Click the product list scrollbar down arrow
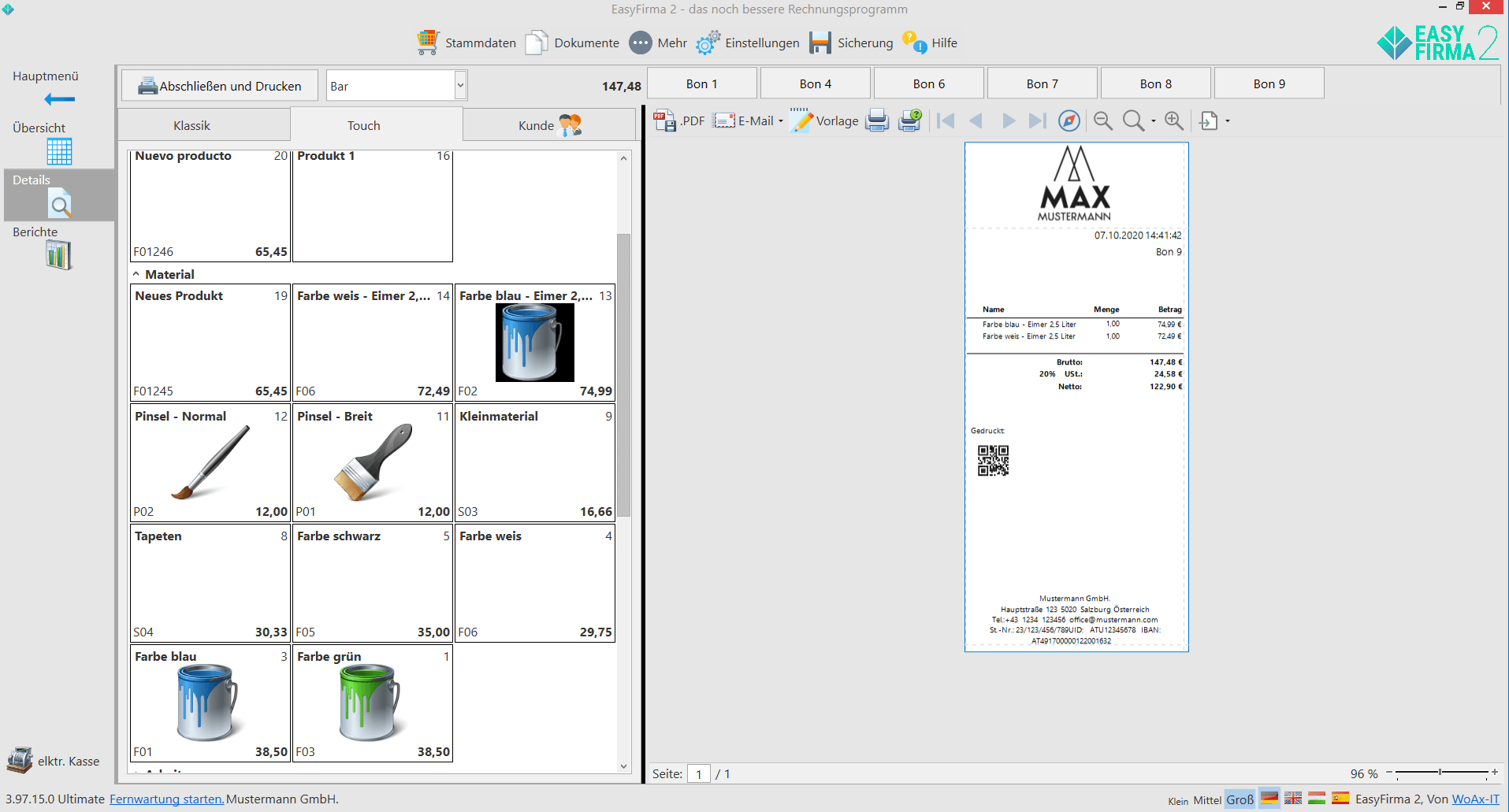The height and width of the screenshot is (812, 1509). pos(623,766)
